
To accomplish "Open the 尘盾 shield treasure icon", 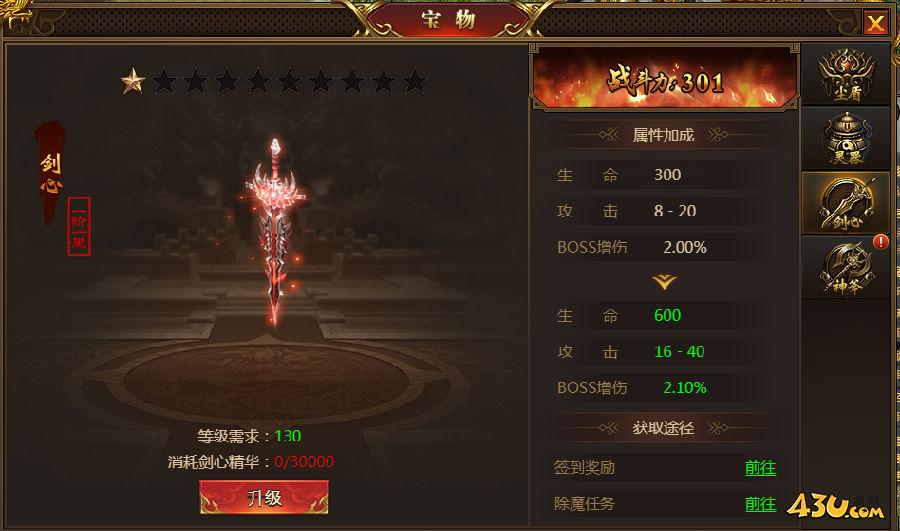I will [x=845, y=75].
